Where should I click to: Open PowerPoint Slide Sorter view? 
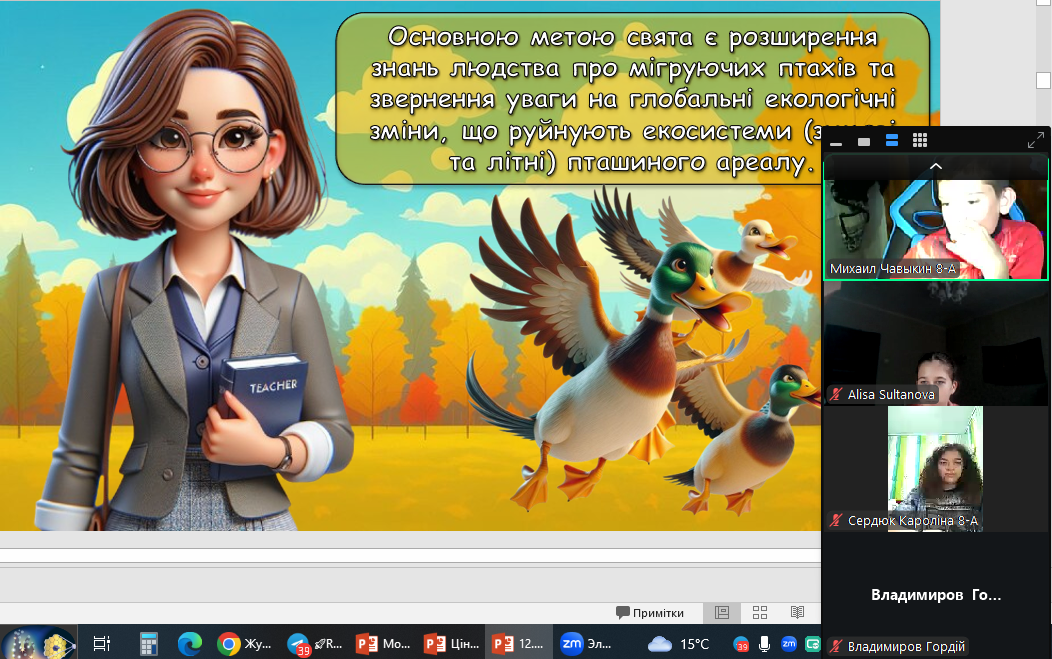point(760,612)
